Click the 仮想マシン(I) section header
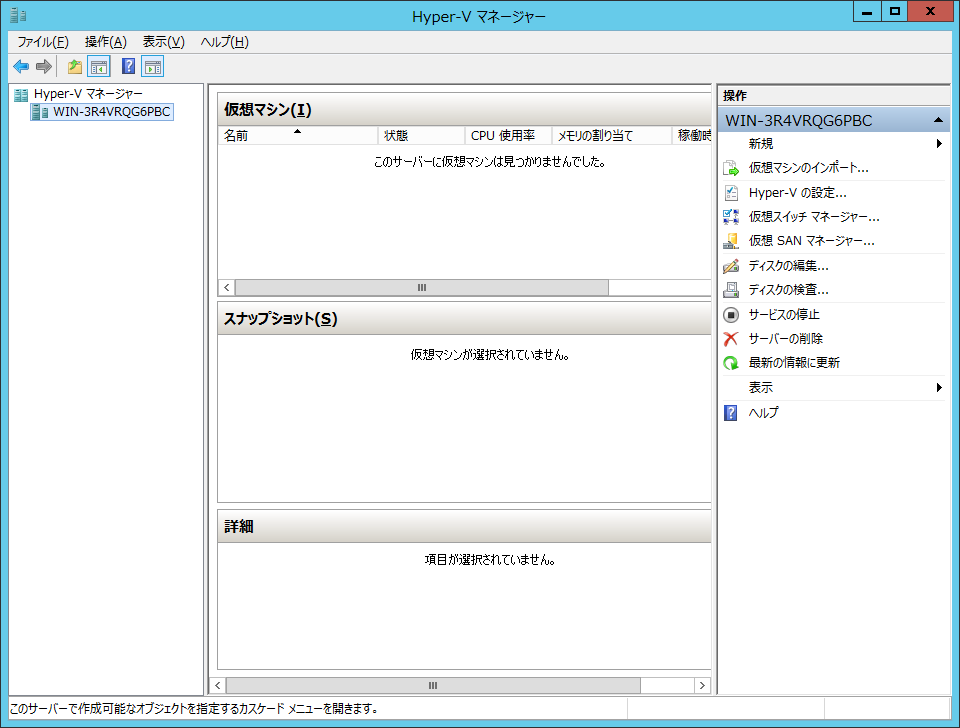960x728 pixels. pos(464,110)
